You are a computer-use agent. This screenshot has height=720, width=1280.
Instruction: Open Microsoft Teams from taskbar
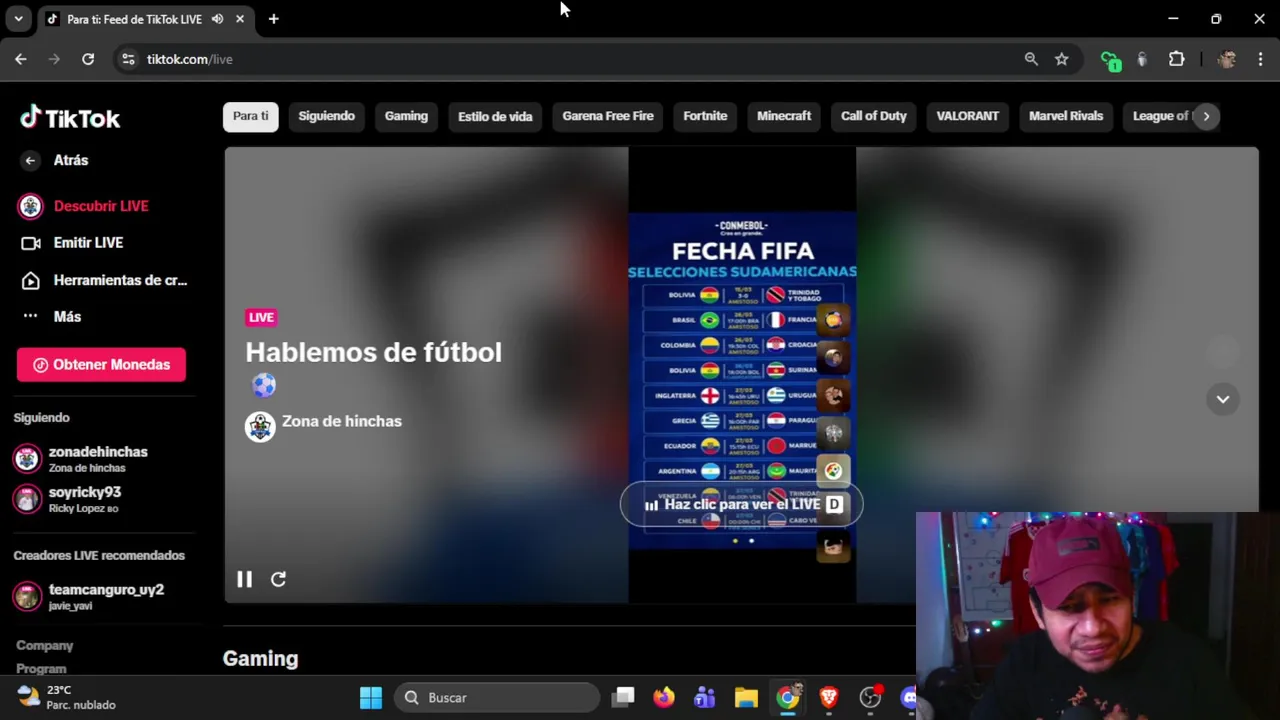click(x=705, y=698)
